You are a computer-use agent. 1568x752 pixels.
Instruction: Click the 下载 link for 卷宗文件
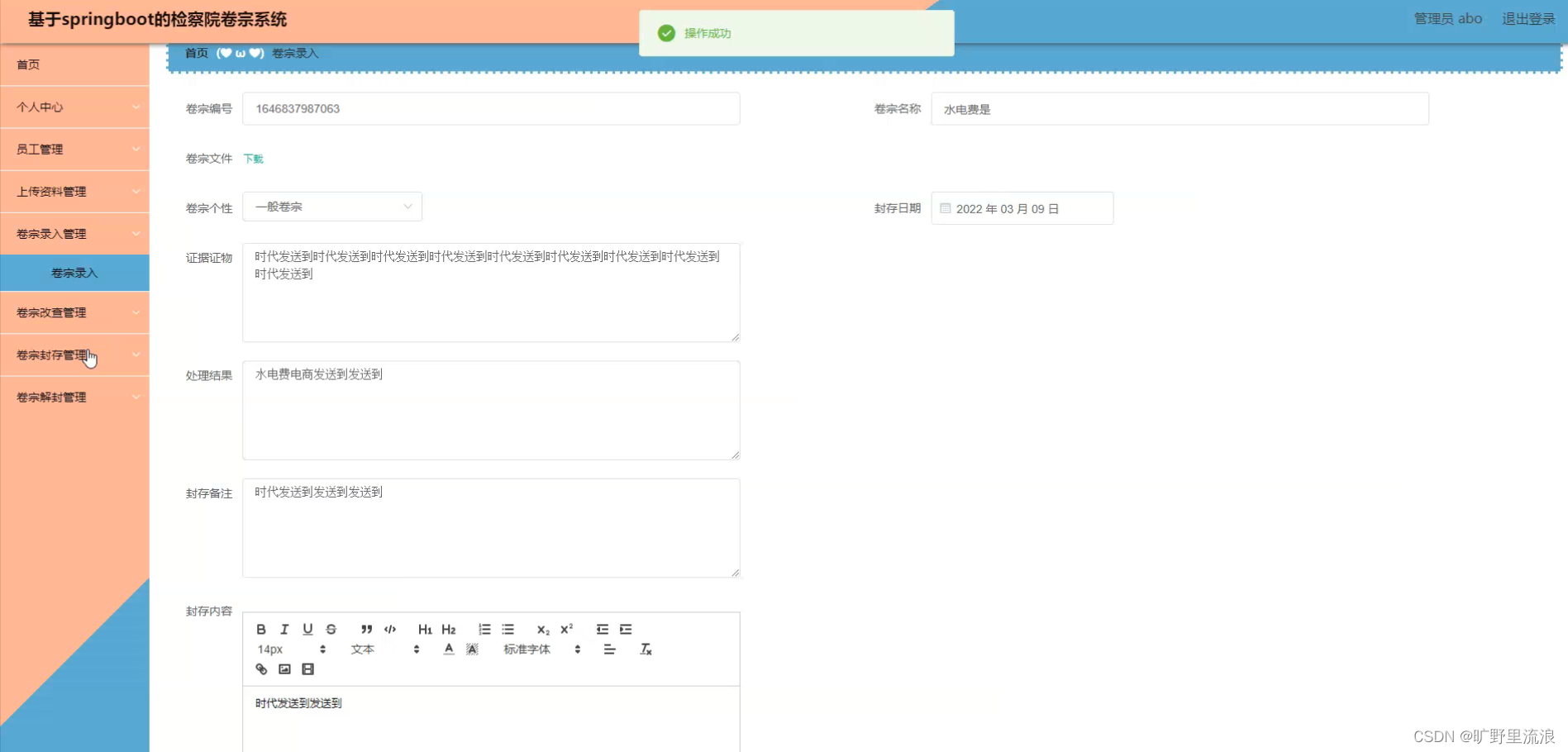pyautogui.click(x=253, y=159)
